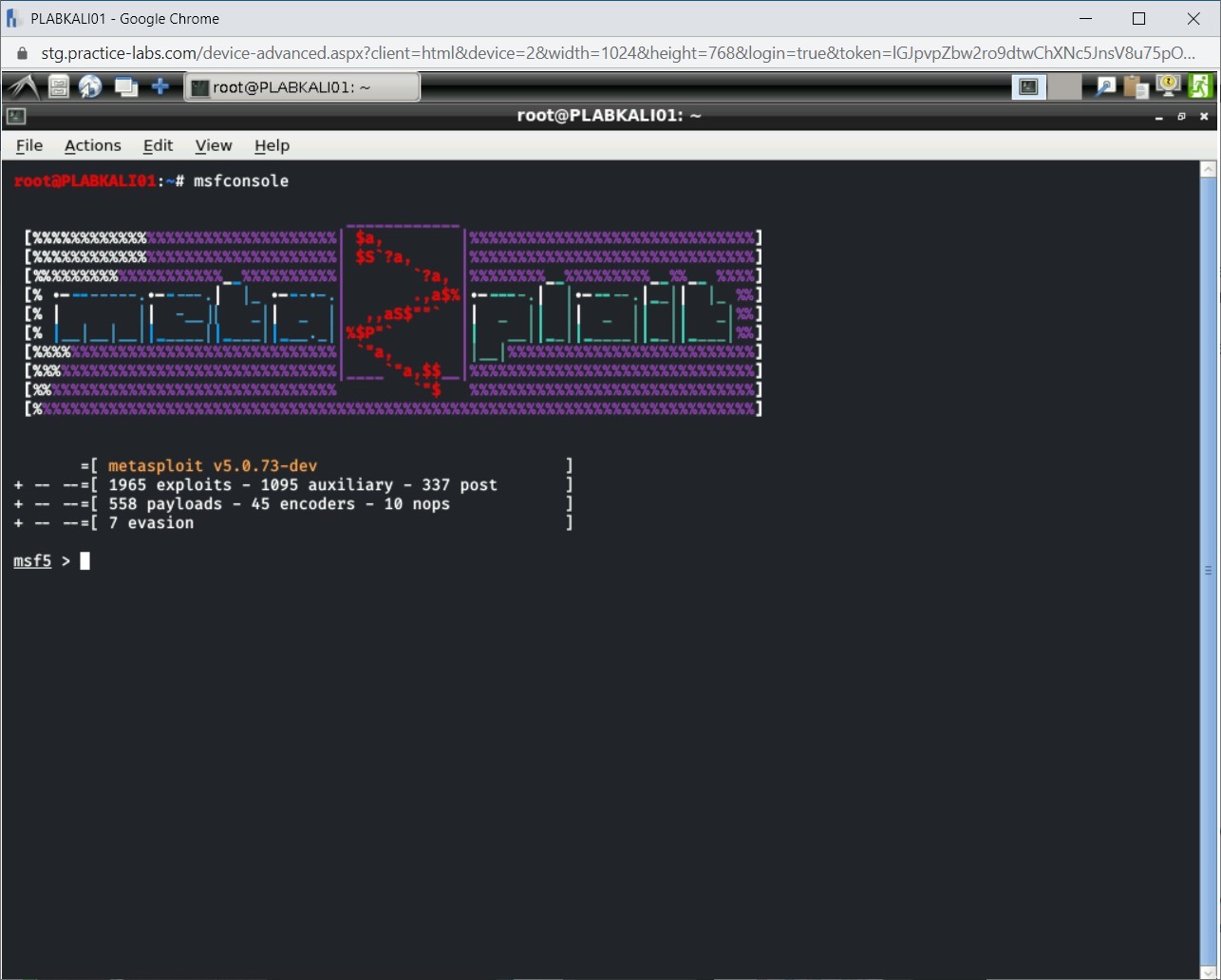Screen dimensions: 1221x980
Task: Select root@PLABKALI01 taskbar window button
Action: tap(301, 87)
